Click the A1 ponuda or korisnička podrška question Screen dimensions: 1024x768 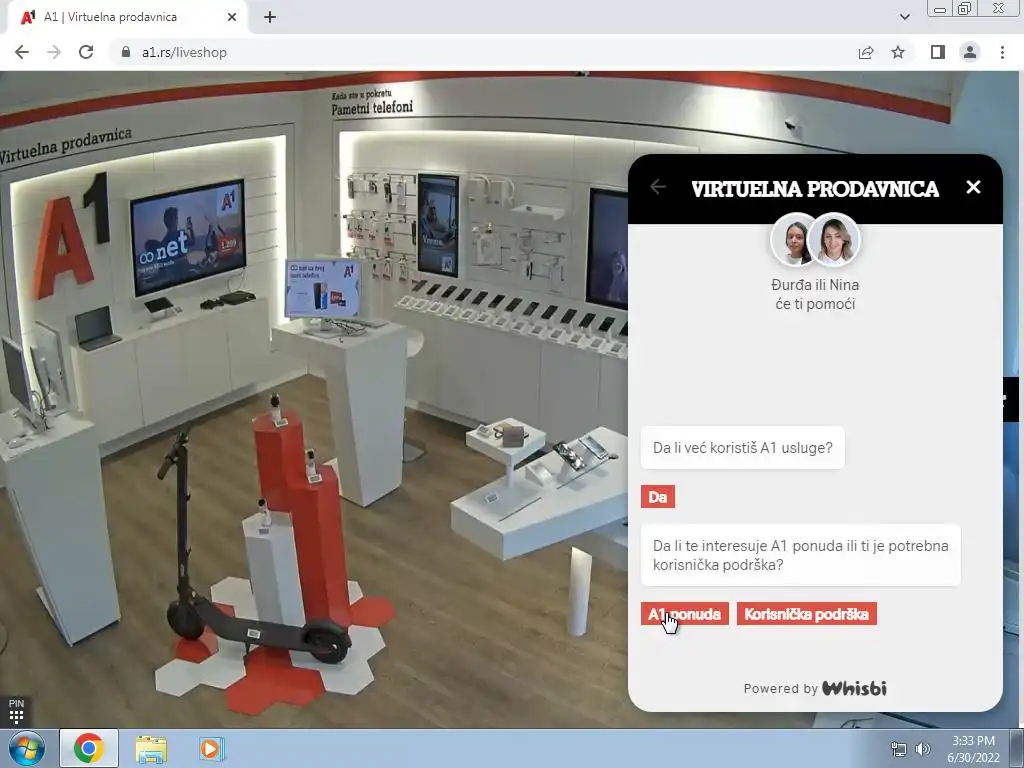(801, 555)
